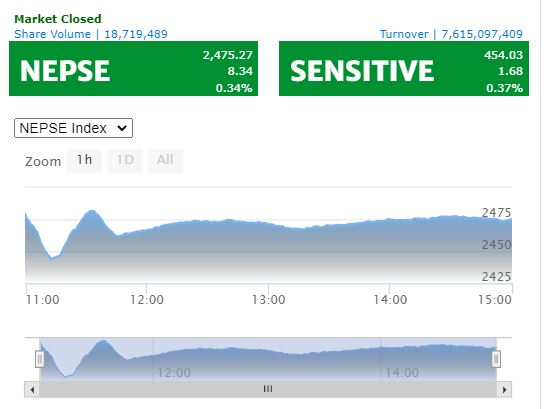Viewport: 560px width, 409px height.
Task: Click the 15:00 x-axis label
Action: pyautogui.click(x=495, y=300)
